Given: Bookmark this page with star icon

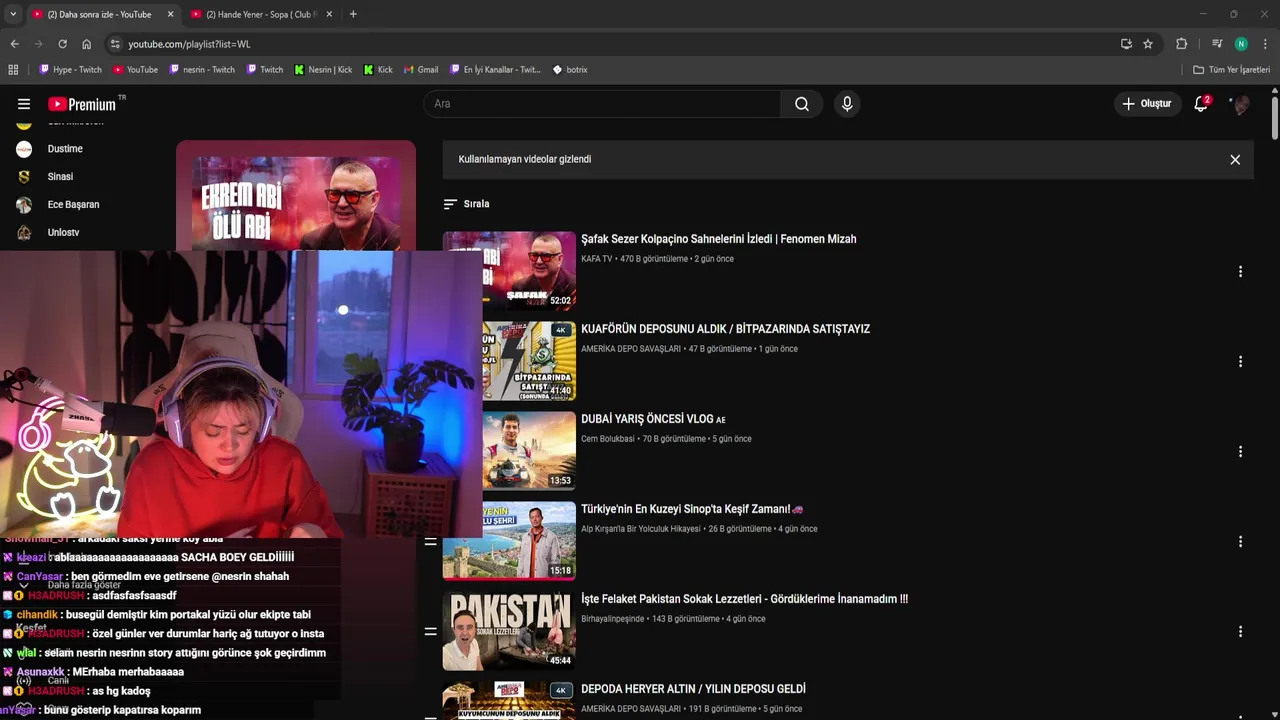Looking at the screenshot, I should tap(1148, 44).
